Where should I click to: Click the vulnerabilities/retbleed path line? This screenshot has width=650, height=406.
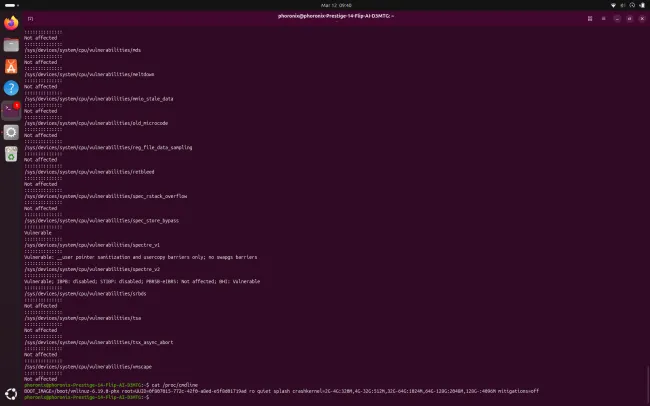89,172
